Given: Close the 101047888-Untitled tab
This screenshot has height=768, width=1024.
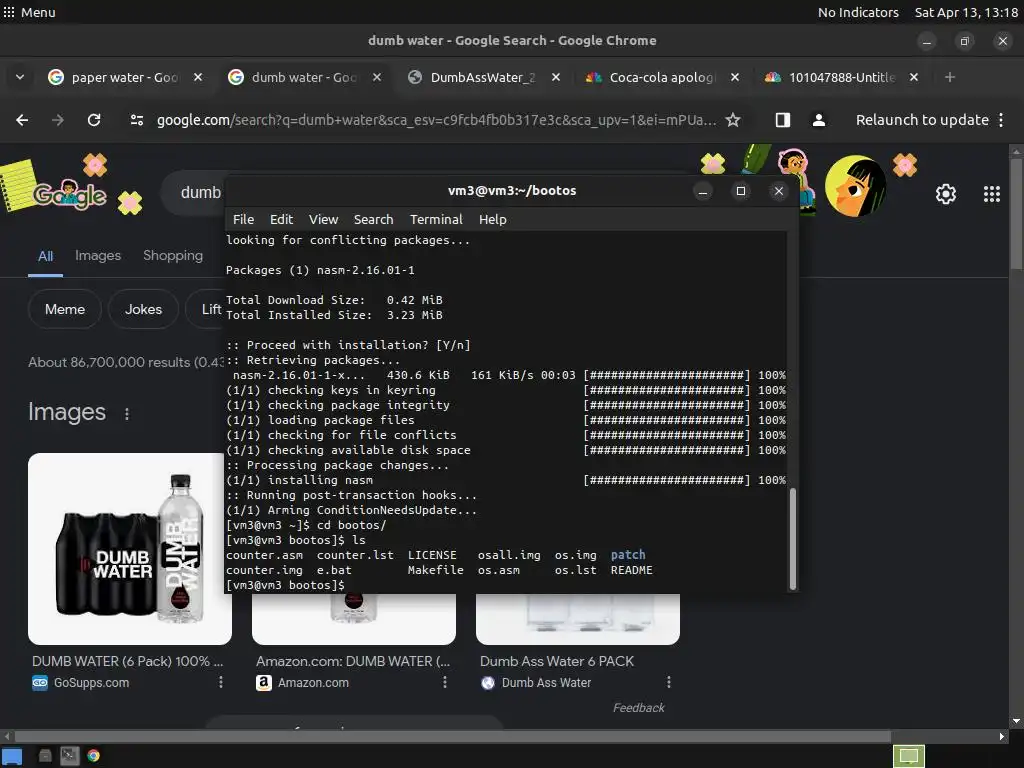Looking at the screenshot, I should pos(914,77).
